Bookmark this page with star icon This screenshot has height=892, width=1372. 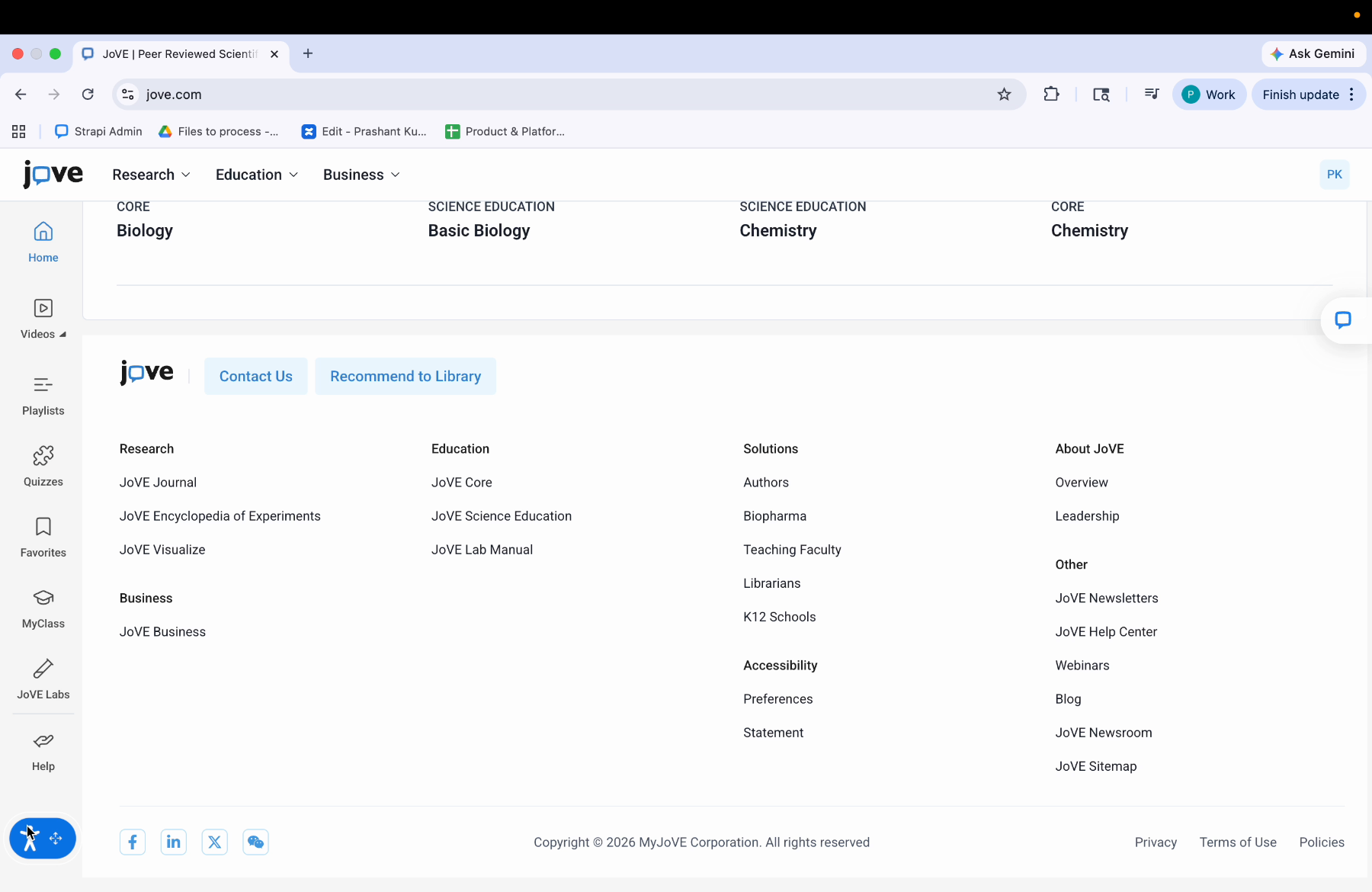(x=1005, y=95)
